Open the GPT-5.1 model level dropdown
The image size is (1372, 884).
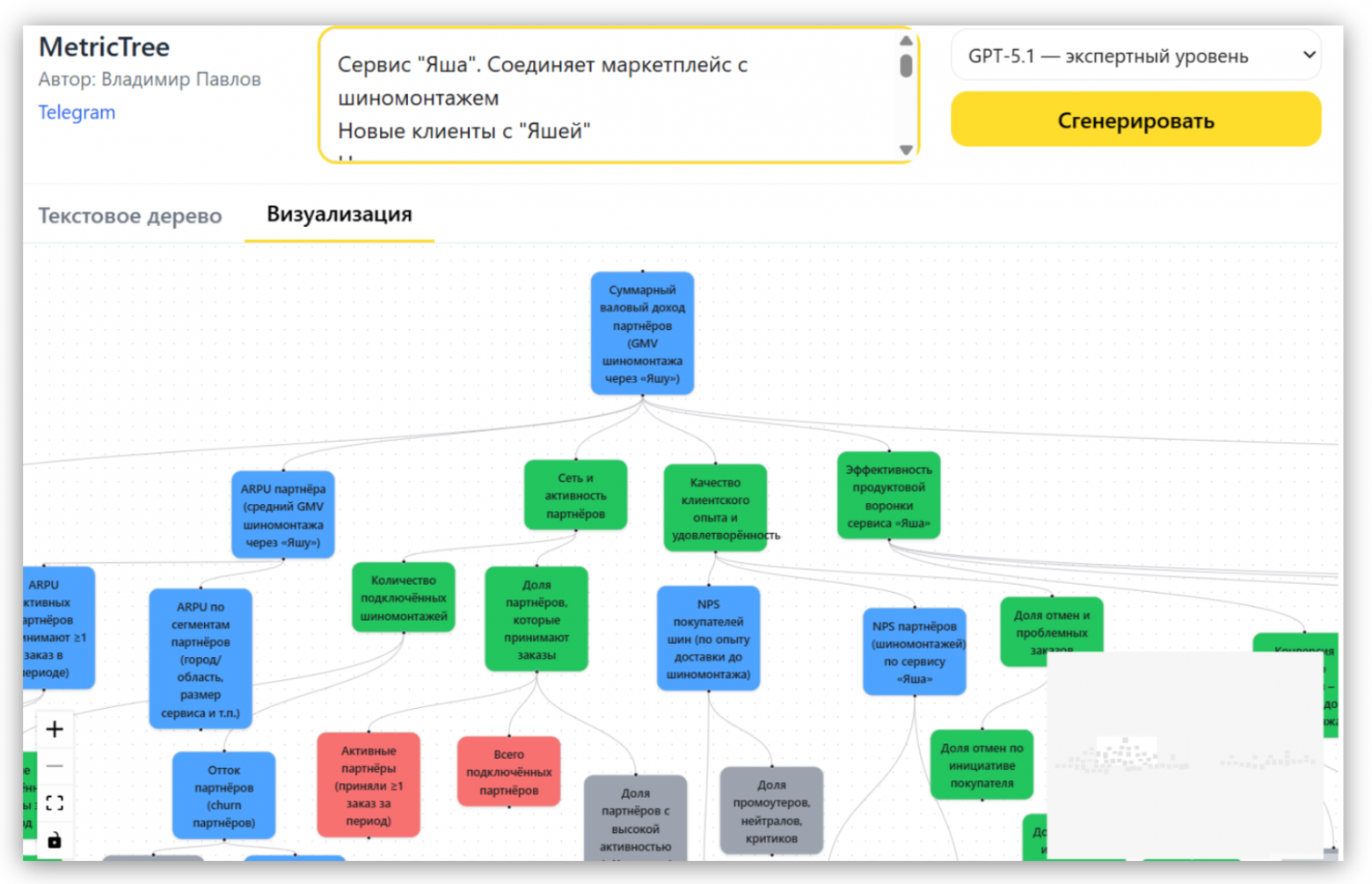pos(1135,56)
